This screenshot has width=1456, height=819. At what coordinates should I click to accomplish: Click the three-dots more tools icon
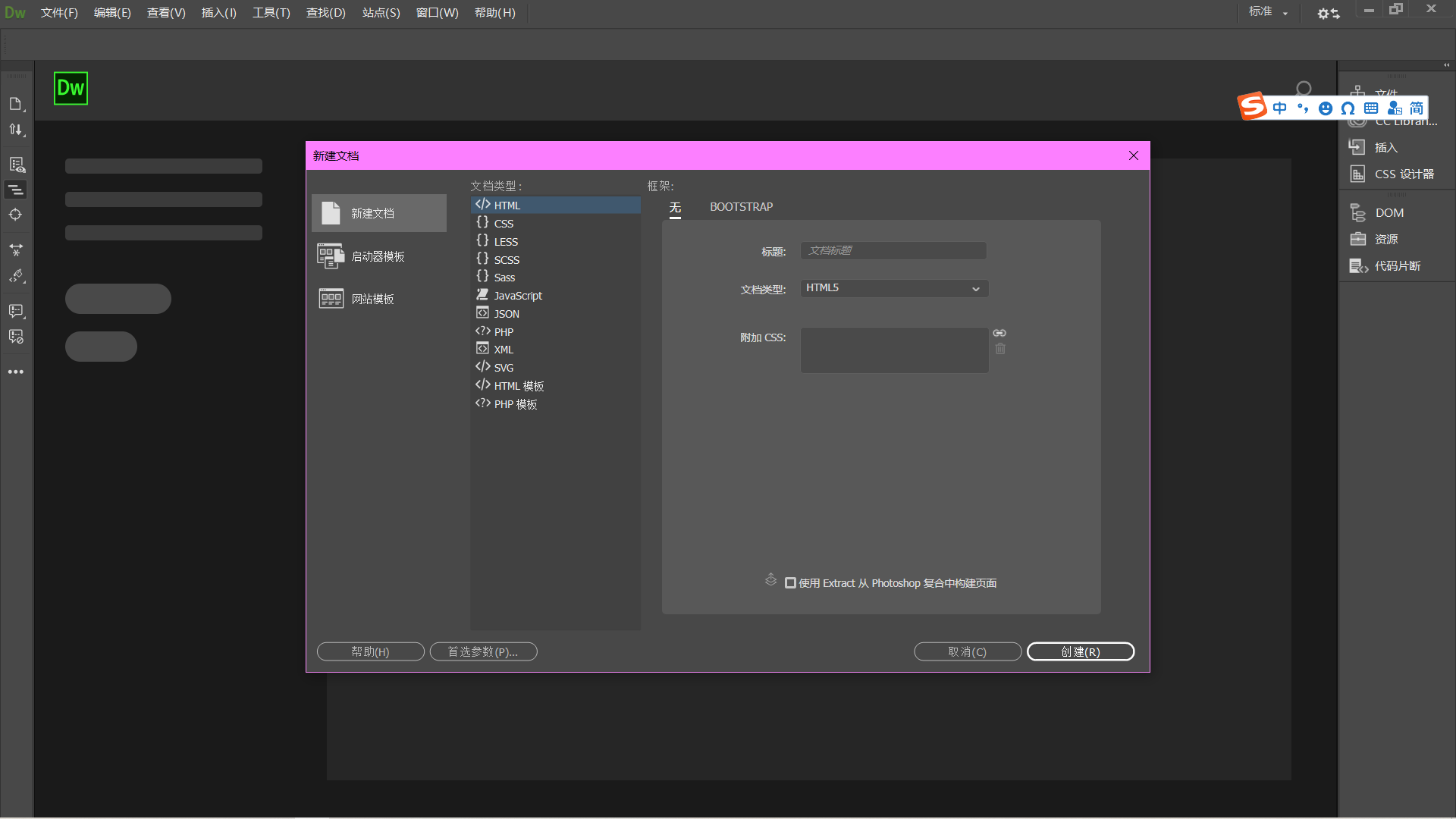point(16,372)
